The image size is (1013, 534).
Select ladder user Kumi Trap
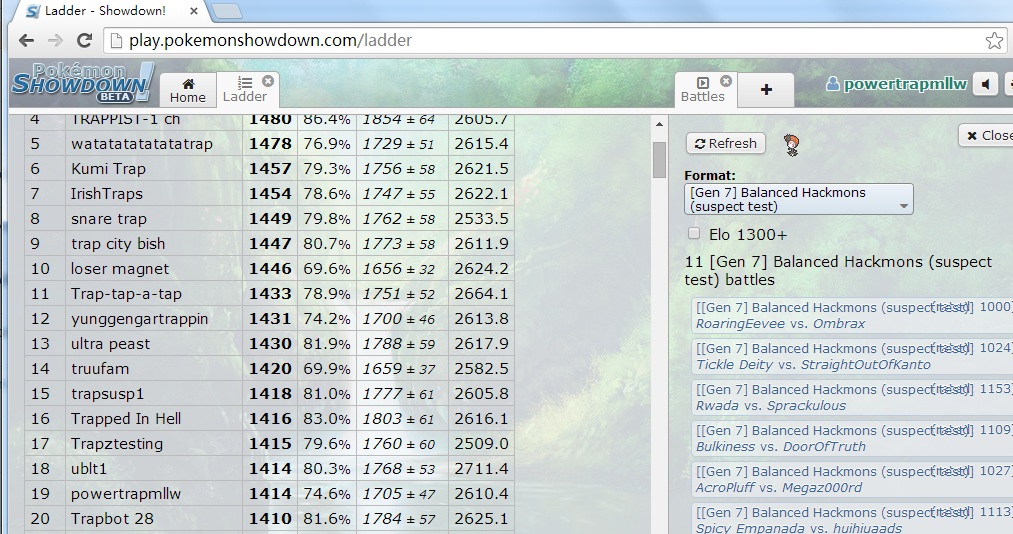point(108,169)
